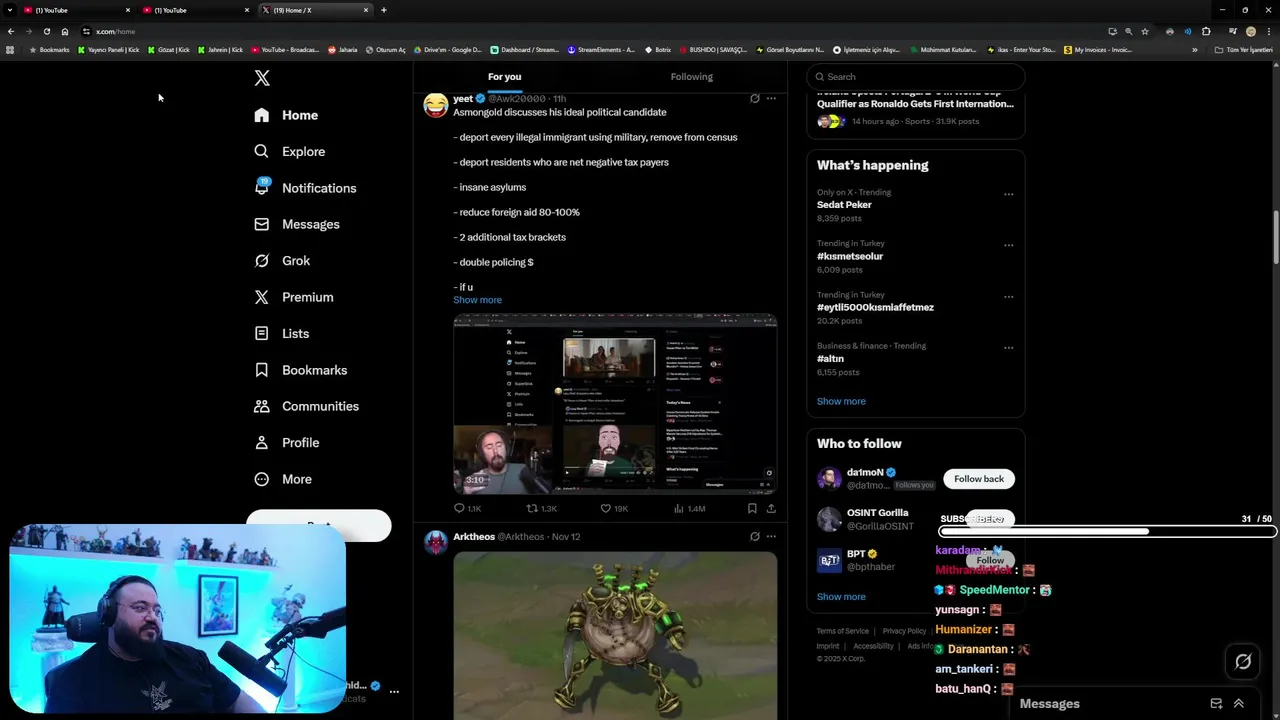Click the browser home button
The height and width of the screenshot is (720, 1280).
tap(65, 32)
